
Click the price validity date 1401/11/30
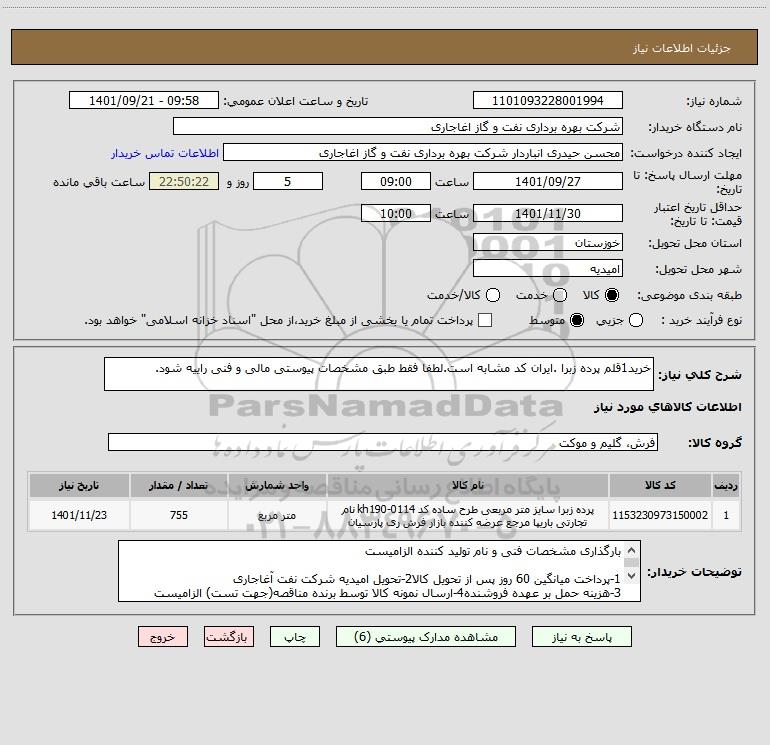point(548,213)
